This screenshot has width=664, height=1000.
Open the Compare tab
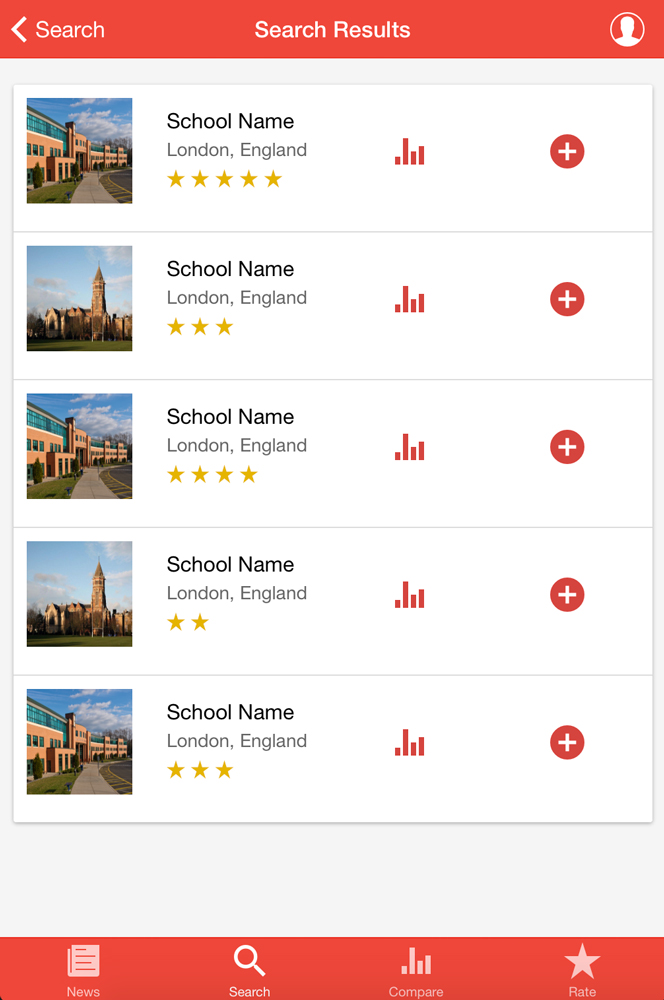click(x=416, y=970)
